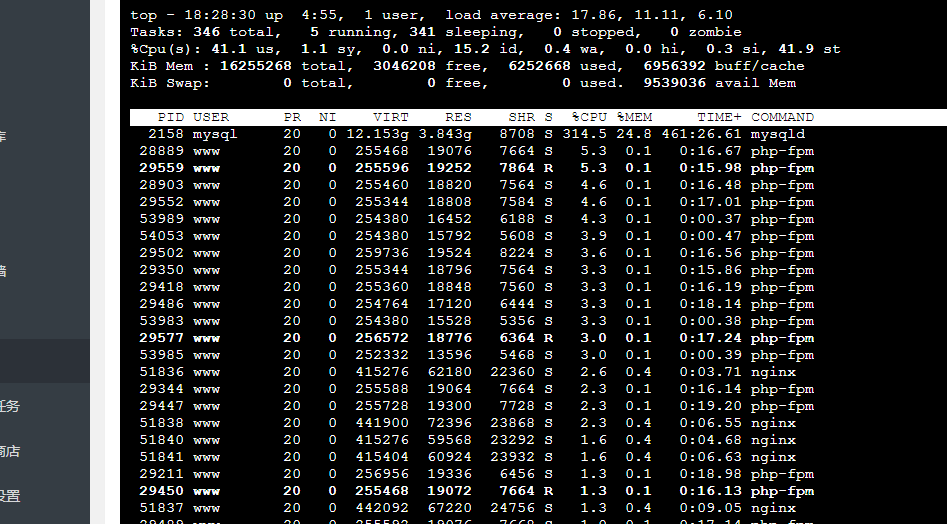Viewport: 947px width, 524px height.
Task: Click the COMMAND column header
Action: pyautogui.click(x=783, y=117)
